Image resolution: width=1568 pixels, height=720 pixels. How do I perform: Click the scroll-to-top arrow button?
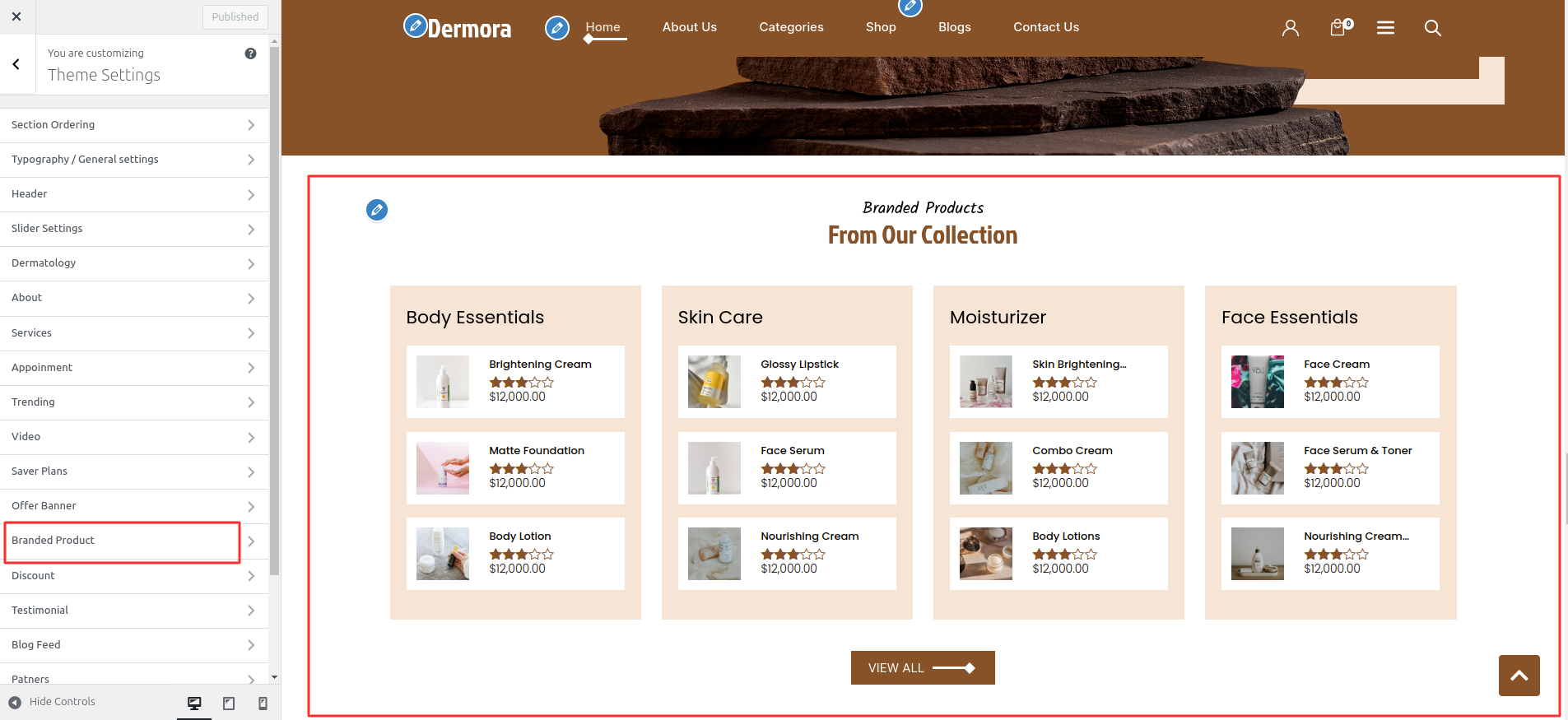tap(1519, 676)
